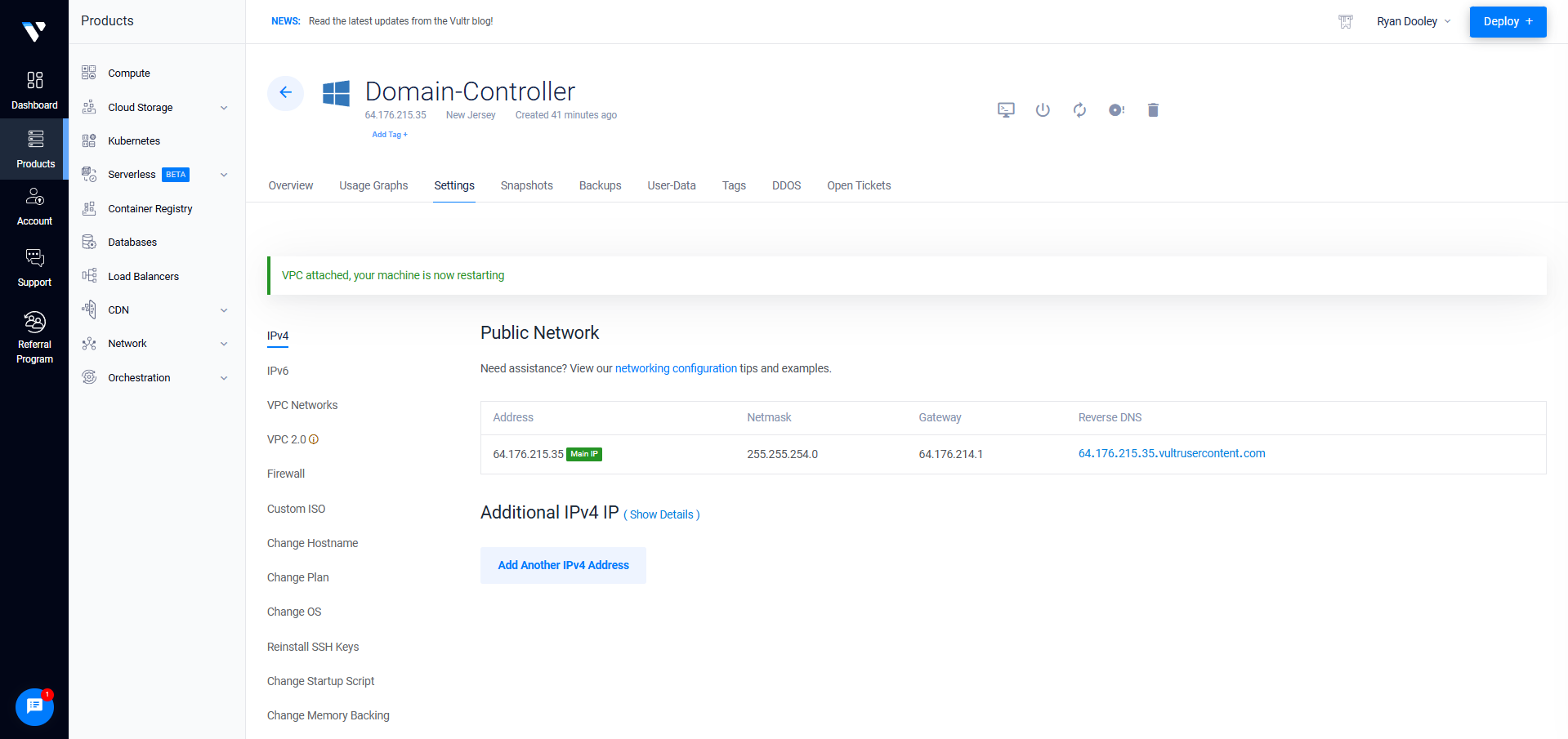Expand the Network chevron
The width and height of the screenshot is (1568, 739).
point(224,344)
